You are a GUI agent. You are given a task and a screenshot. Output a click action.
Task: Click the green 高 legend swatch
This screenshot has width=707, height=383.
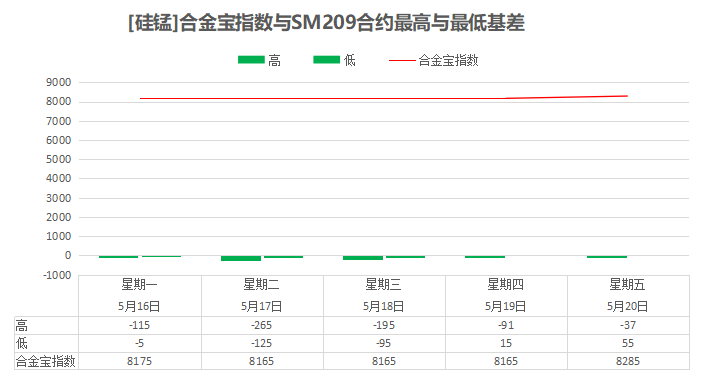[251, 60]
